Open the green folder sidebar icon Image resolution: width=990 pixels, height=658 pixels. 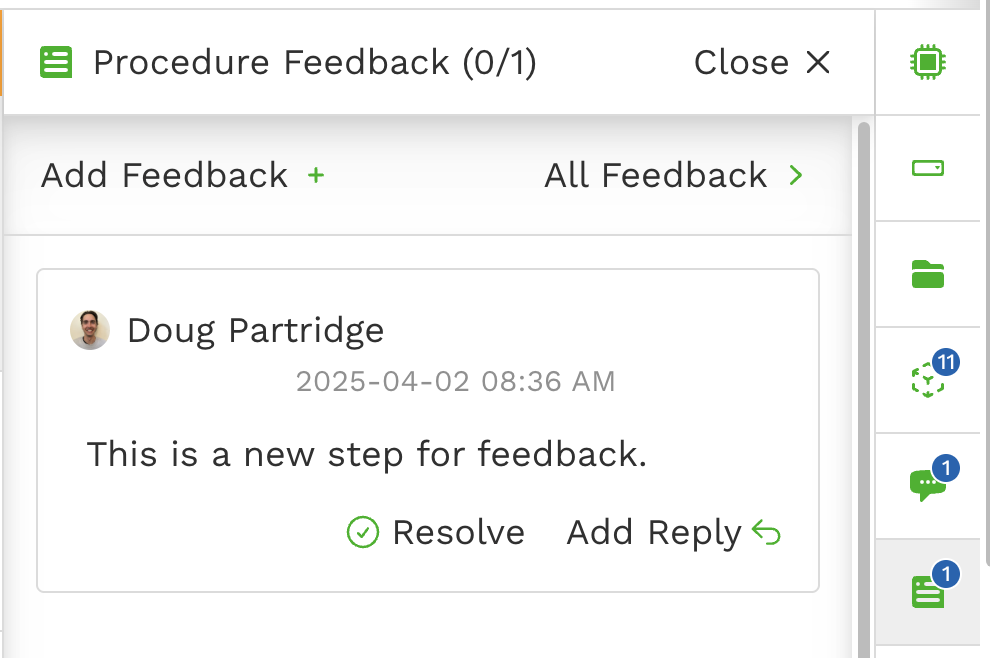coord(928,274)
